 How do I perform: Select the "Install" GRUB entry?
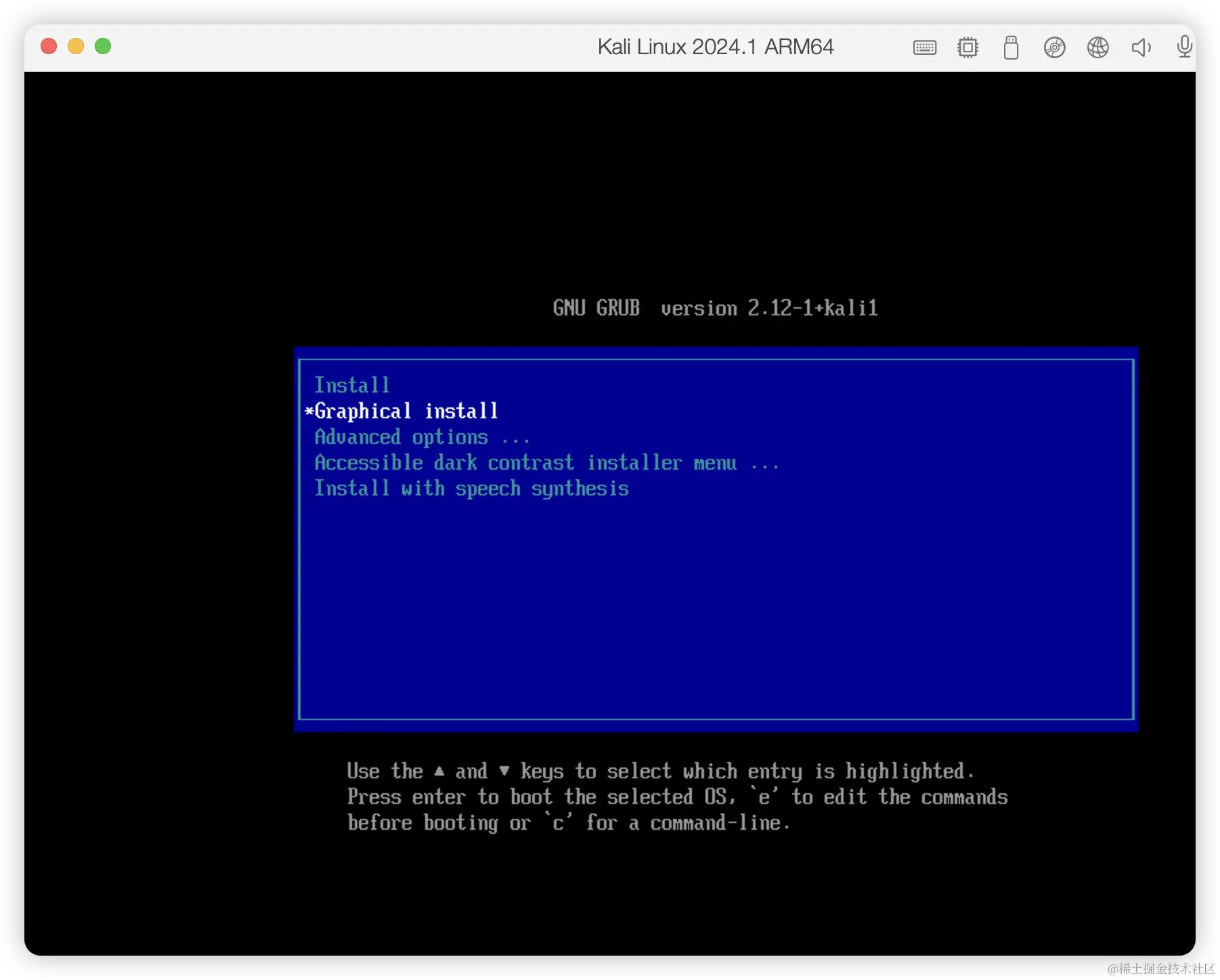[352, 385]
